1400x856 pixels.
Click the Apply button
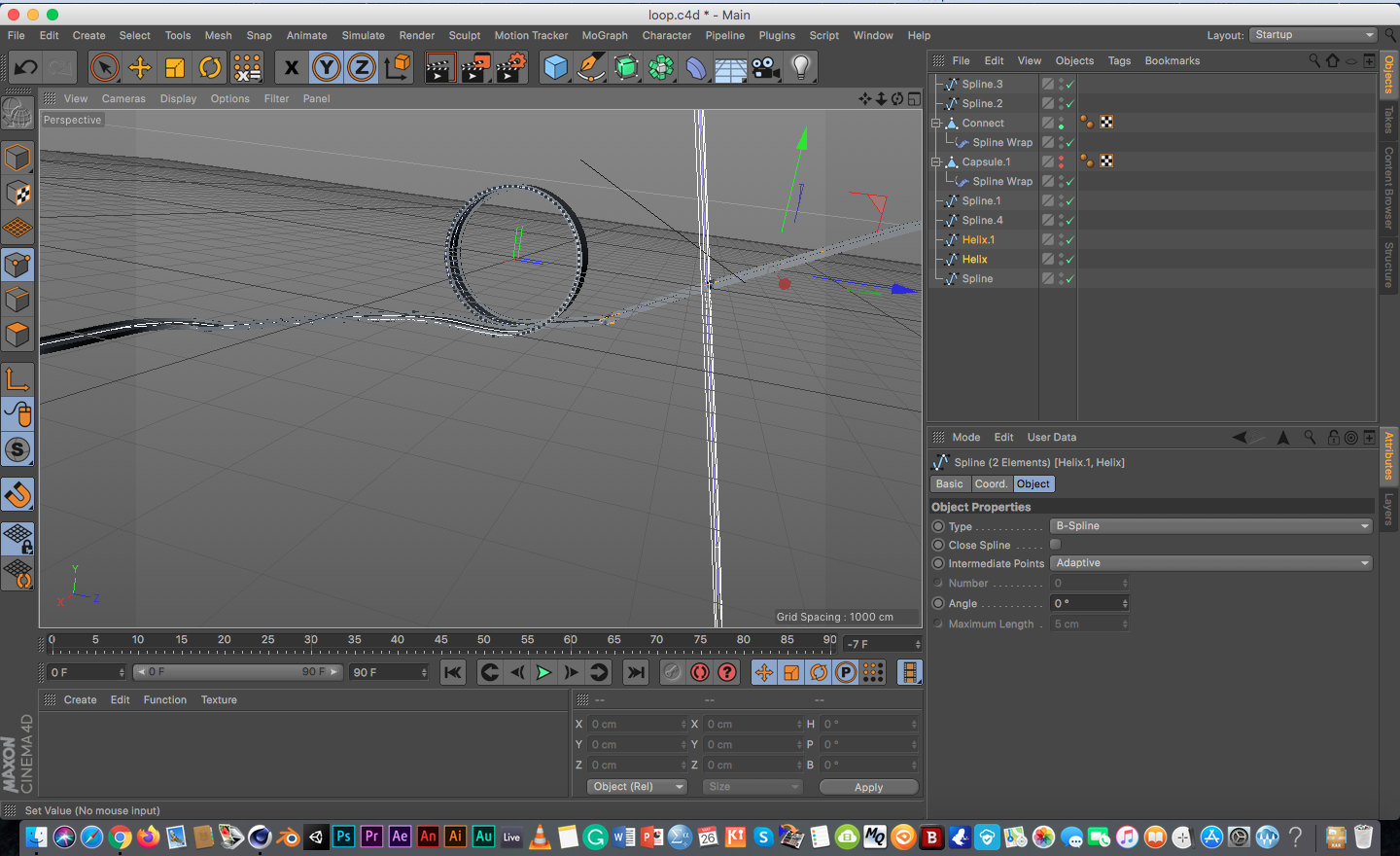pyautogui.click(x=868, y=787)
